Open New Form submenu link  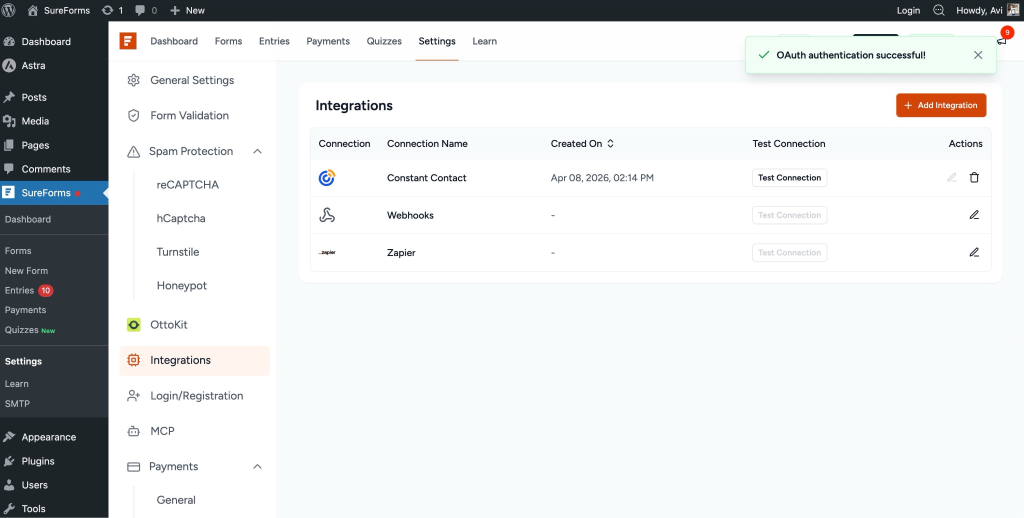(x=26, y=270)
